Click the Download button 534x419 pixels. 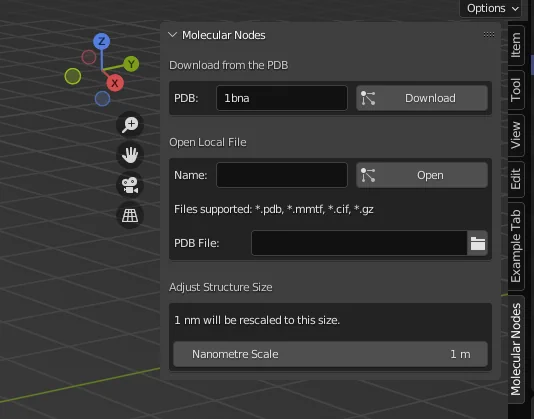point(422,98)
